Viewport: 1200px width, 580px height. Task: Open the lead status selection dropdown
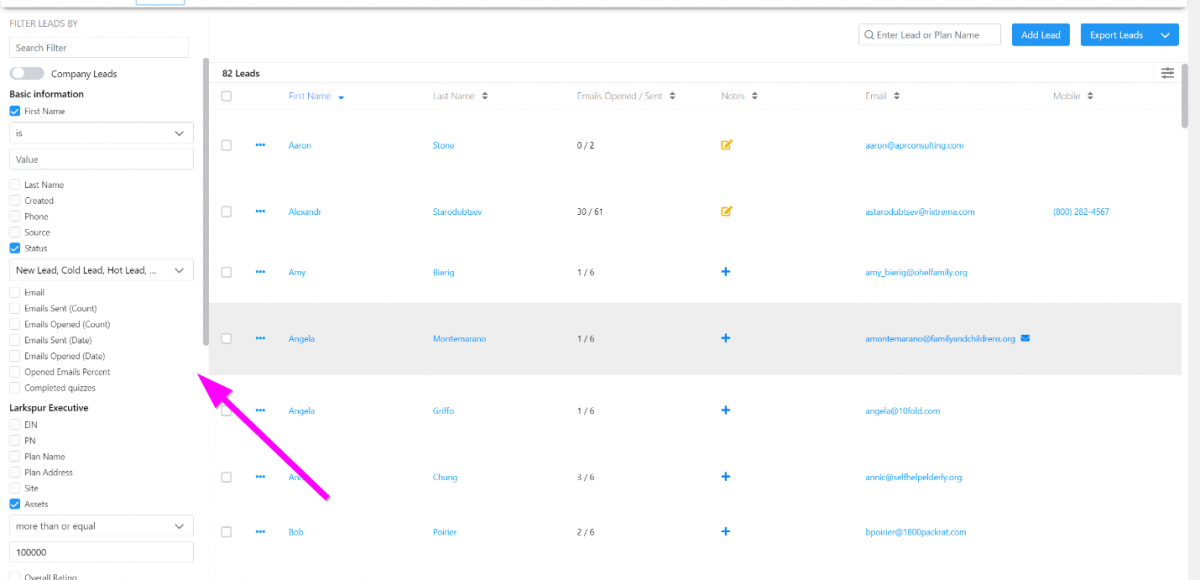(101, 270)
